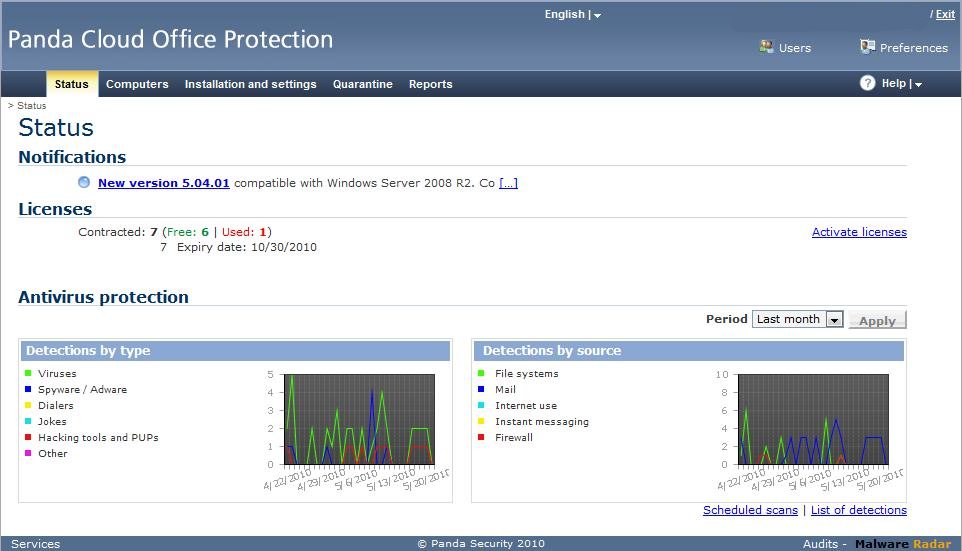Click the Help question mark icon

click(x=867, y=84)
